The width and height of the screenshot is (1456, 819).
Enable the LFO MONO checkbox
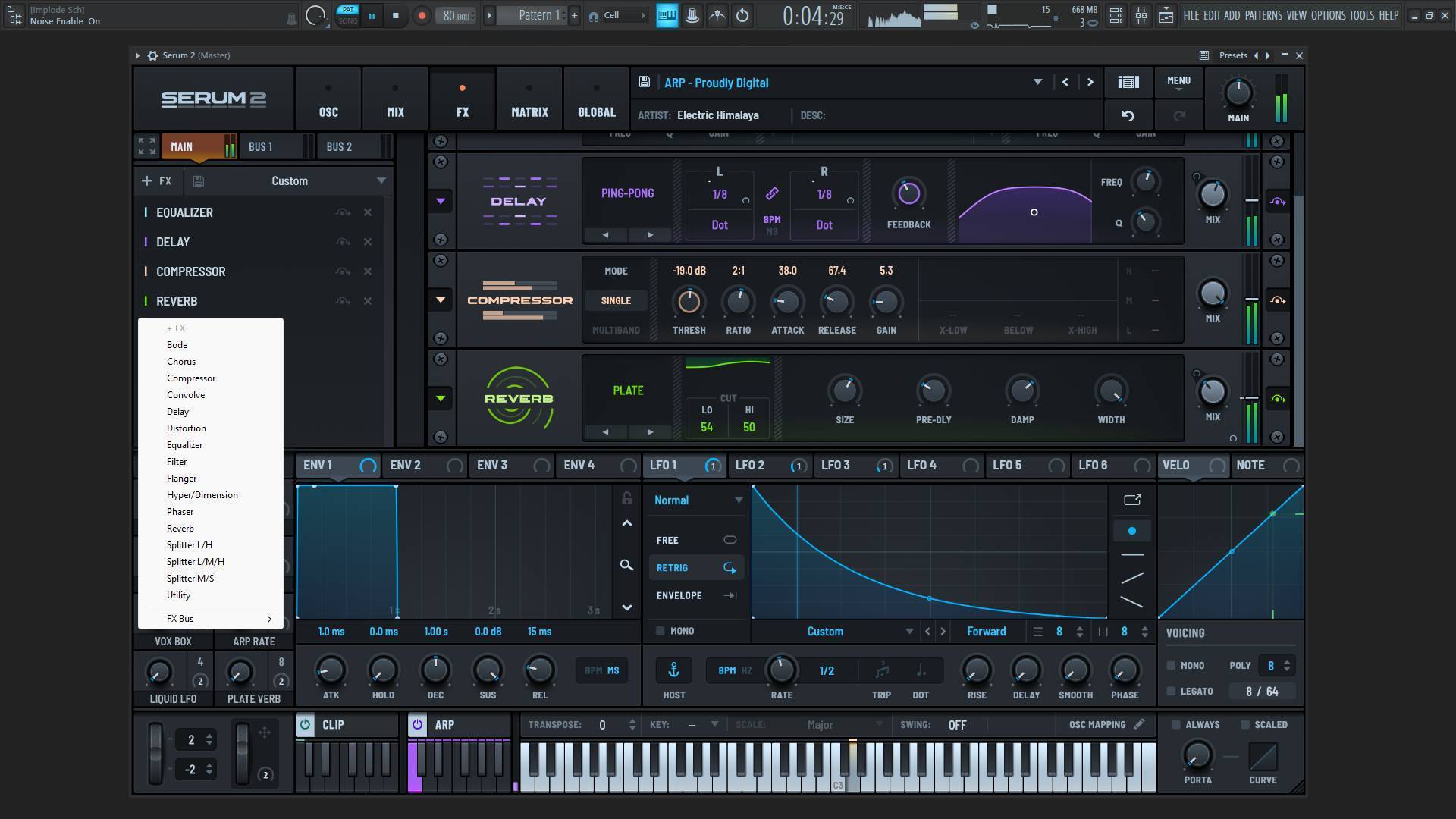(x=660, y=631)
